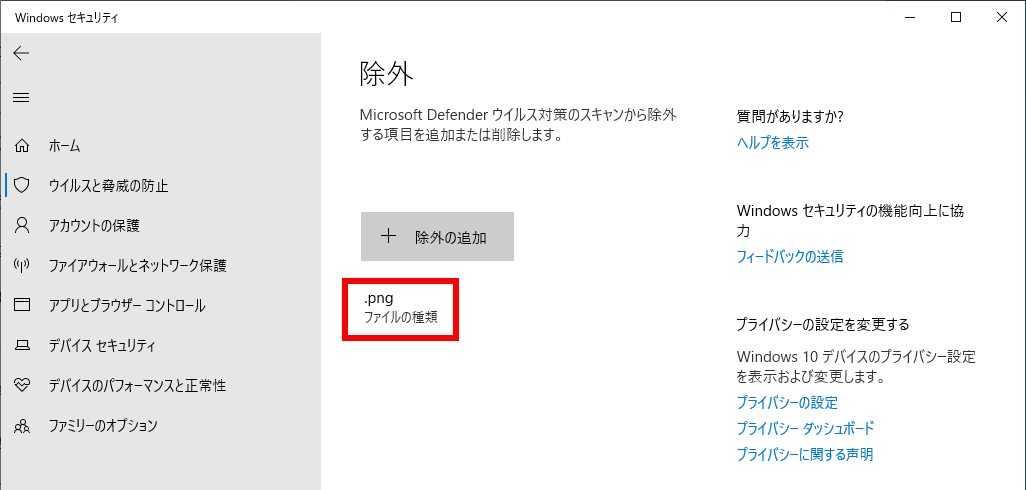This screenshot has height=490, width=1026.
Task: Click the antenna icon for ファイアウォールとネットワーク保護
Action: (22, 266)
